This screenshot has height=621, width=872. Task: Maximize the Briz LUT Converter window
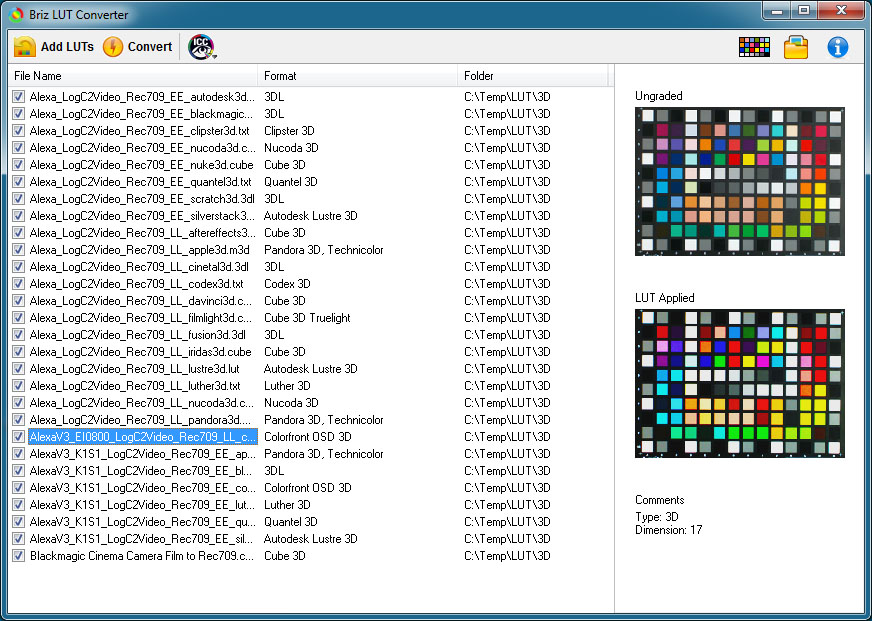(804, 11)
